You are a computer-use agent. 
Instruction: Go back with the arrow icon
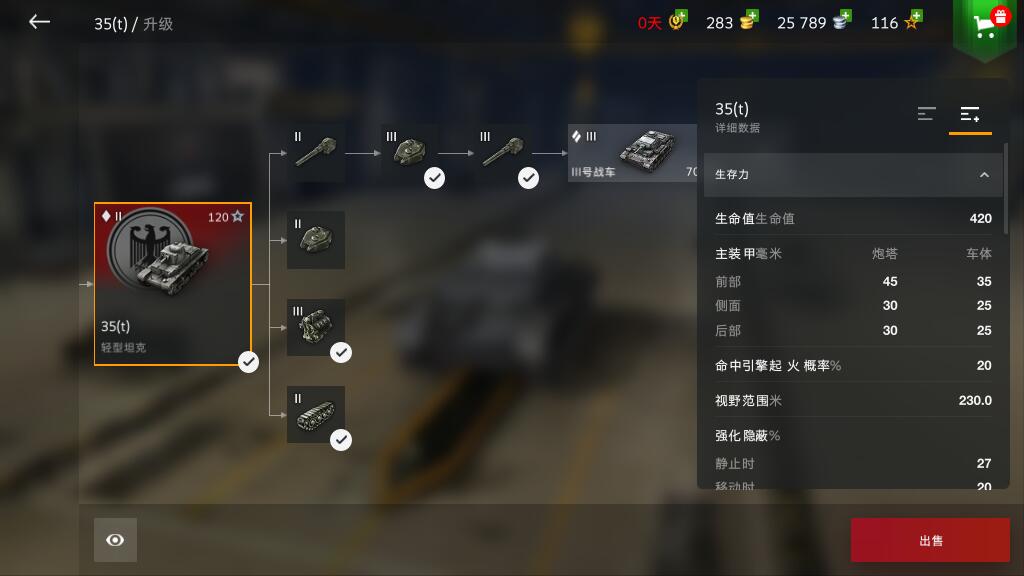40,22
